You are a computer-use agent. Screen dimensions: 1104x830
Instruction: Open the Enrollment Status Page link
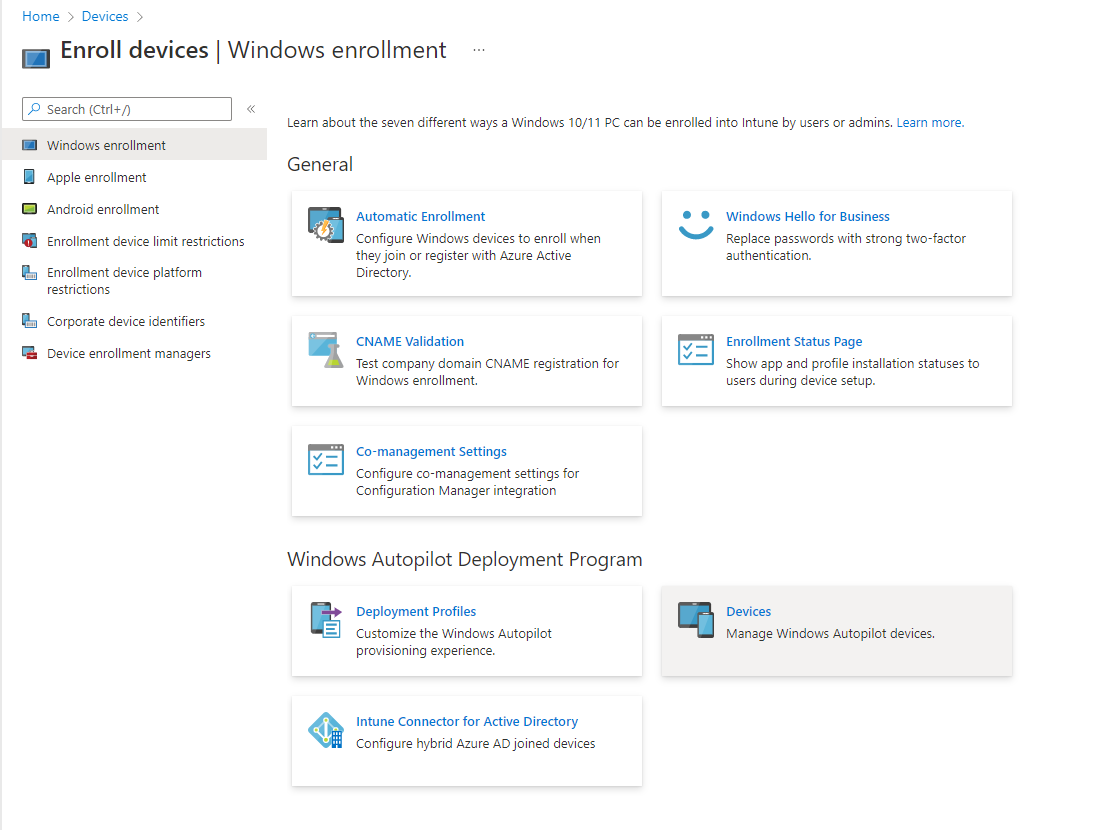point(794,341)
